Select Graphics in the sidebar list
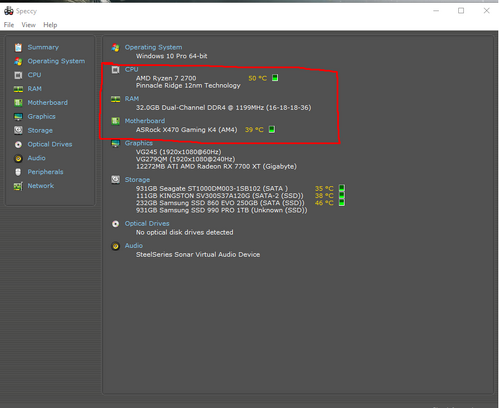The width and height of the screenshot is (500, 408). click(41, 117)
